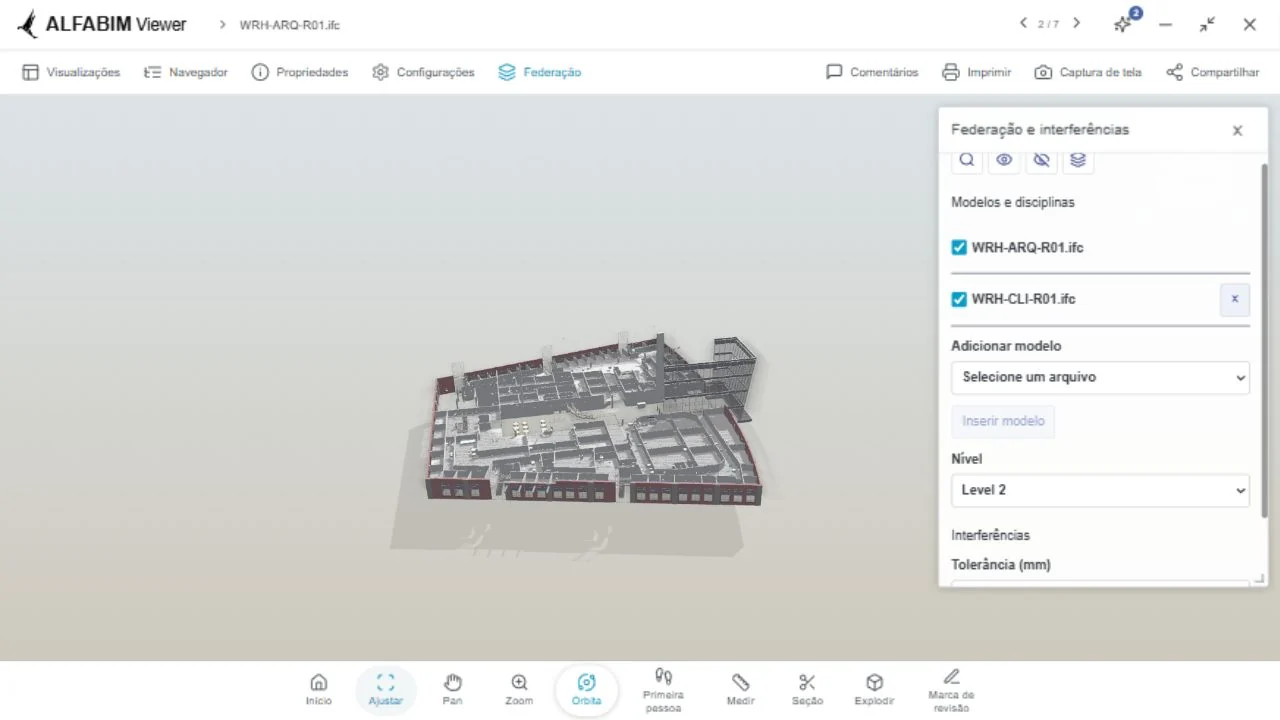This screenshot has width=1280, height=720.
Task: Open Configurações settings
Action: coord(423,72)
